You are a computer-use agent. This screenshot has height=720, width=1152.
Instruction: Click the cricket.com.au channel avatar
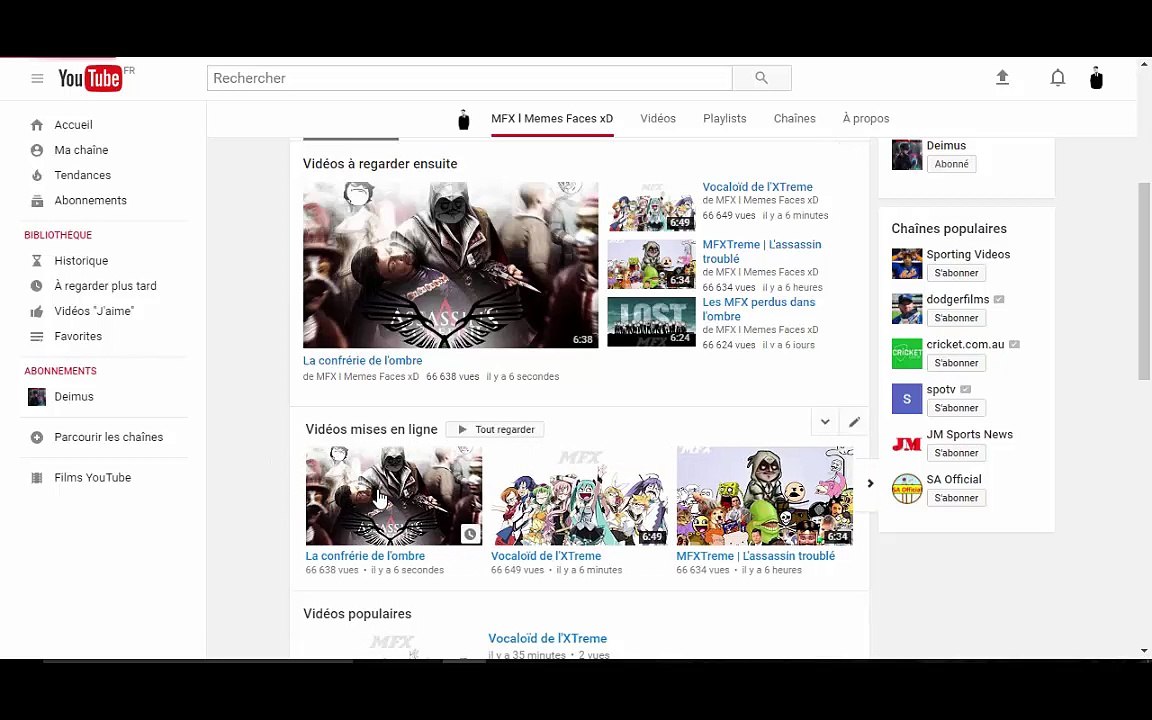907,353
